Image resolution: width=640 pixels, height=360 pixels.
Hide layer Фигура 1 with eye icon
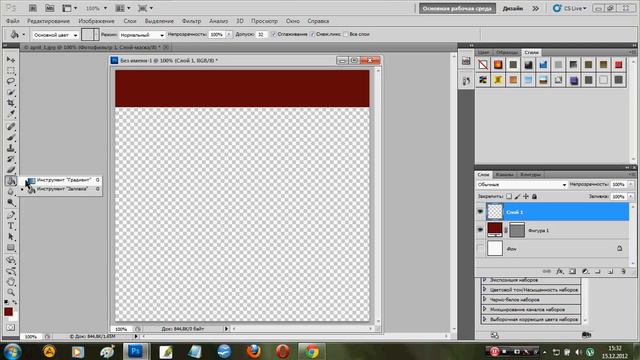[x=480, y=230]
